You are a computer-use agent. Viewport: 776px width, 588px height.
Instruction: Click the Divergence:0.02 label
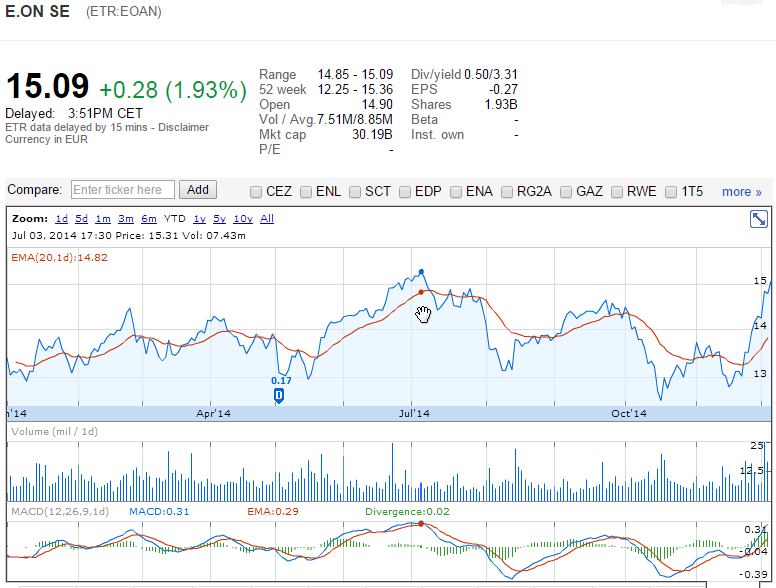click(x=407, y=512)
